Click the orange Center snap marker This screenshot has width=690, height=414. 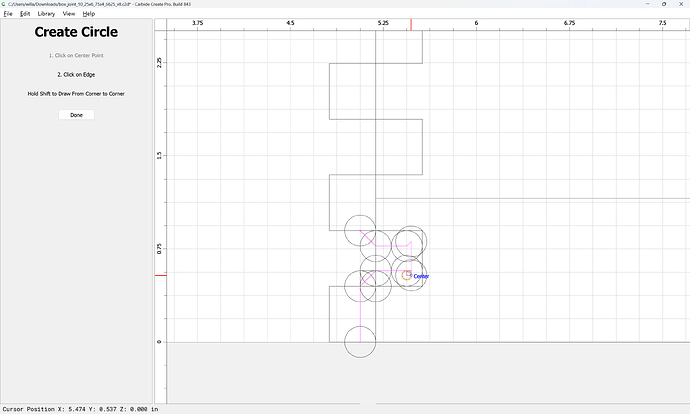coord(407,275)
